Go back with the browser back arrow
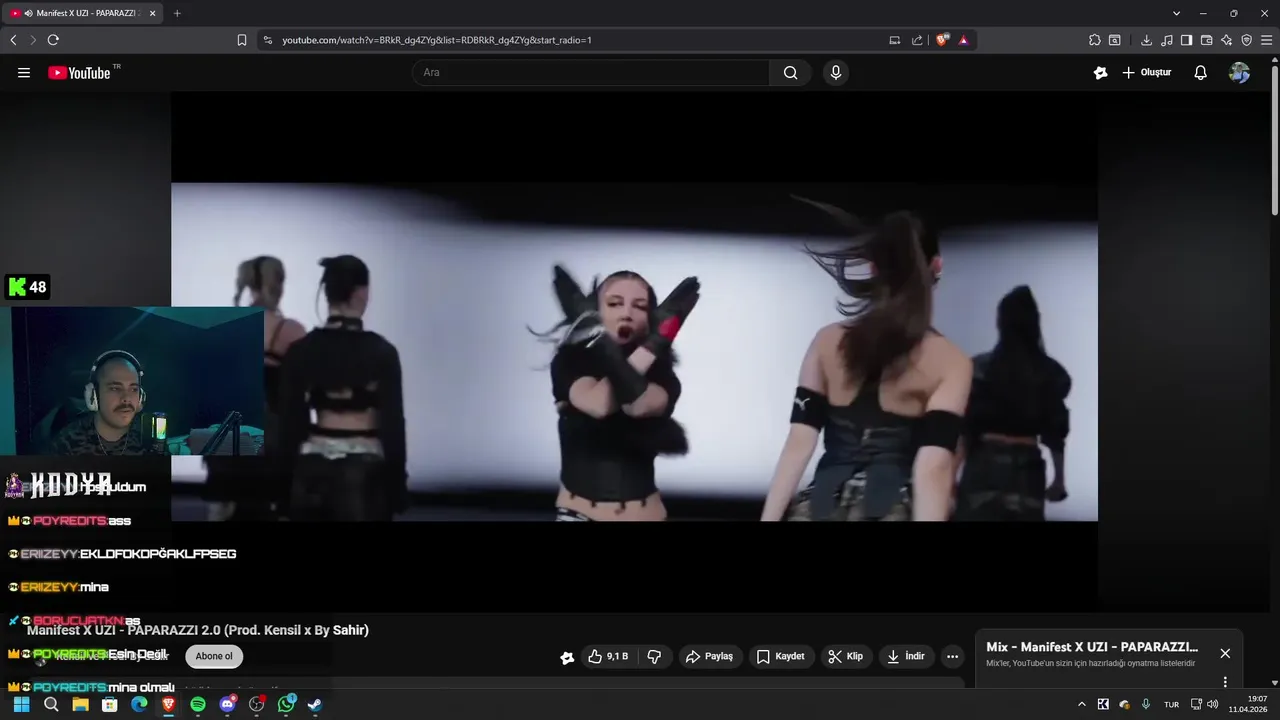The image size is (1280, 720). click(x=13, y=40)
